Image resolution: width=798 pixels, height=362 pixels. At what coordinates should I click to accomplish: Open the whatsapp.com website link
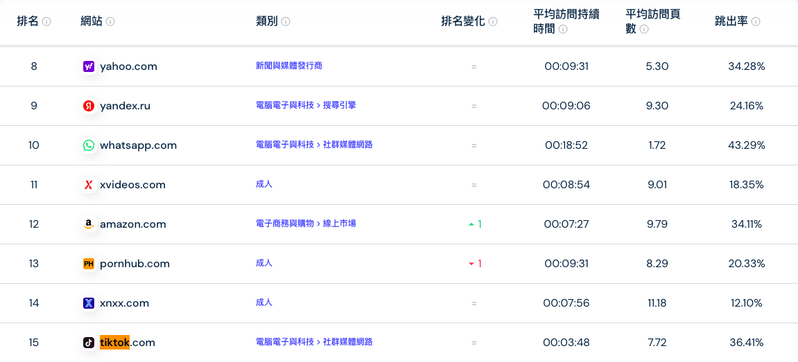coord(138,146)
